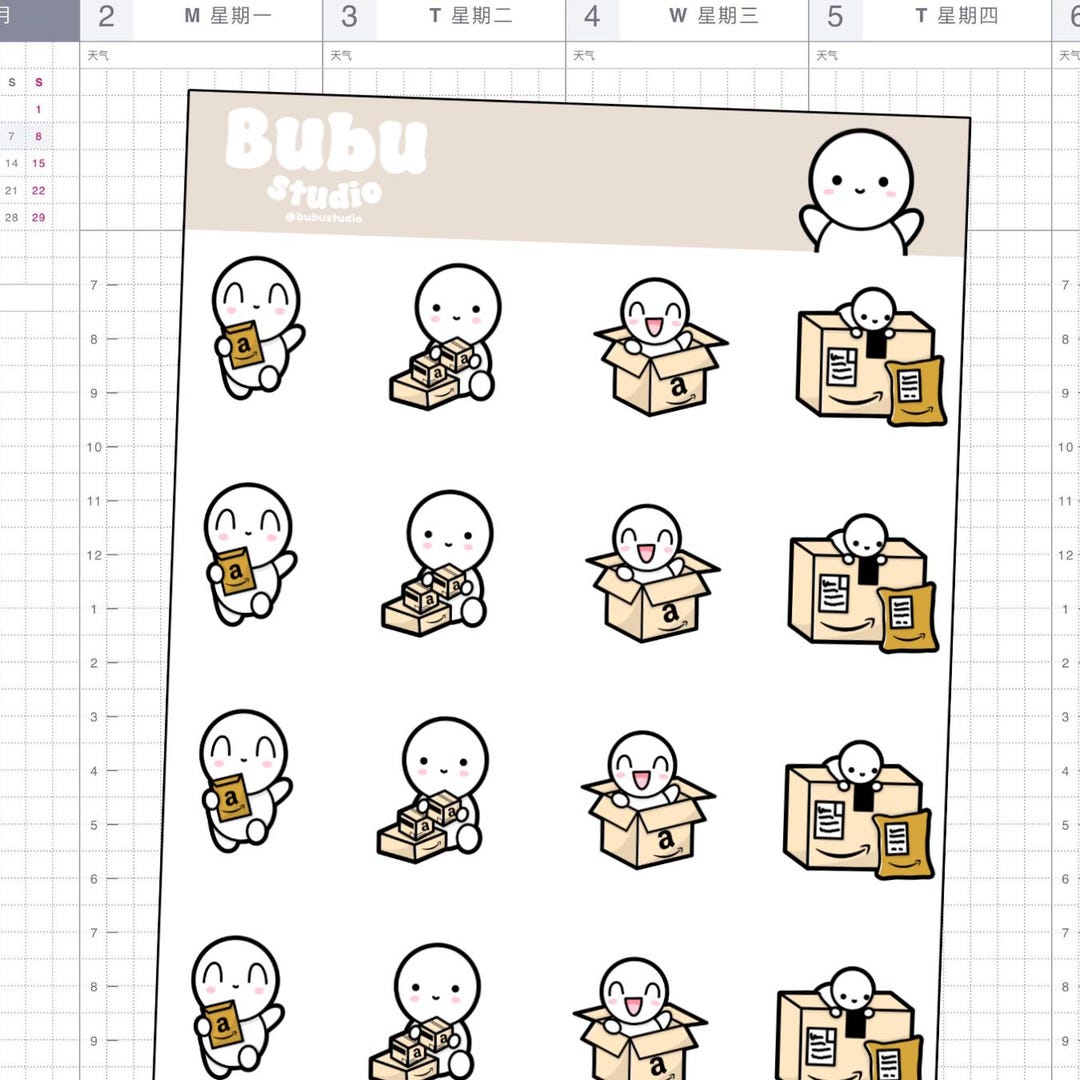Select date 22 in the mini calendar

39,191
